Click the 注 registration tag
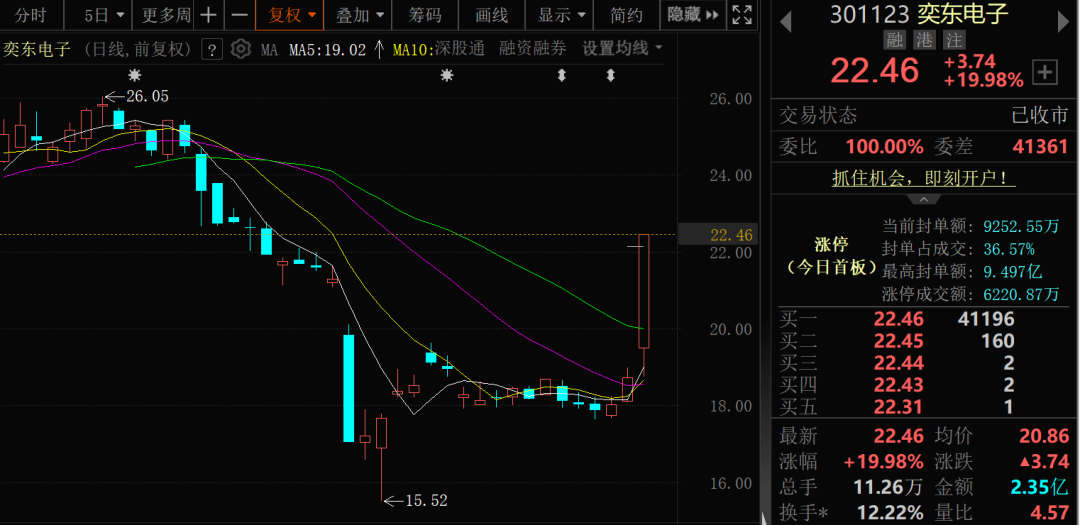This screenshot has height=525, width=1080. click(x=953, y=39)
